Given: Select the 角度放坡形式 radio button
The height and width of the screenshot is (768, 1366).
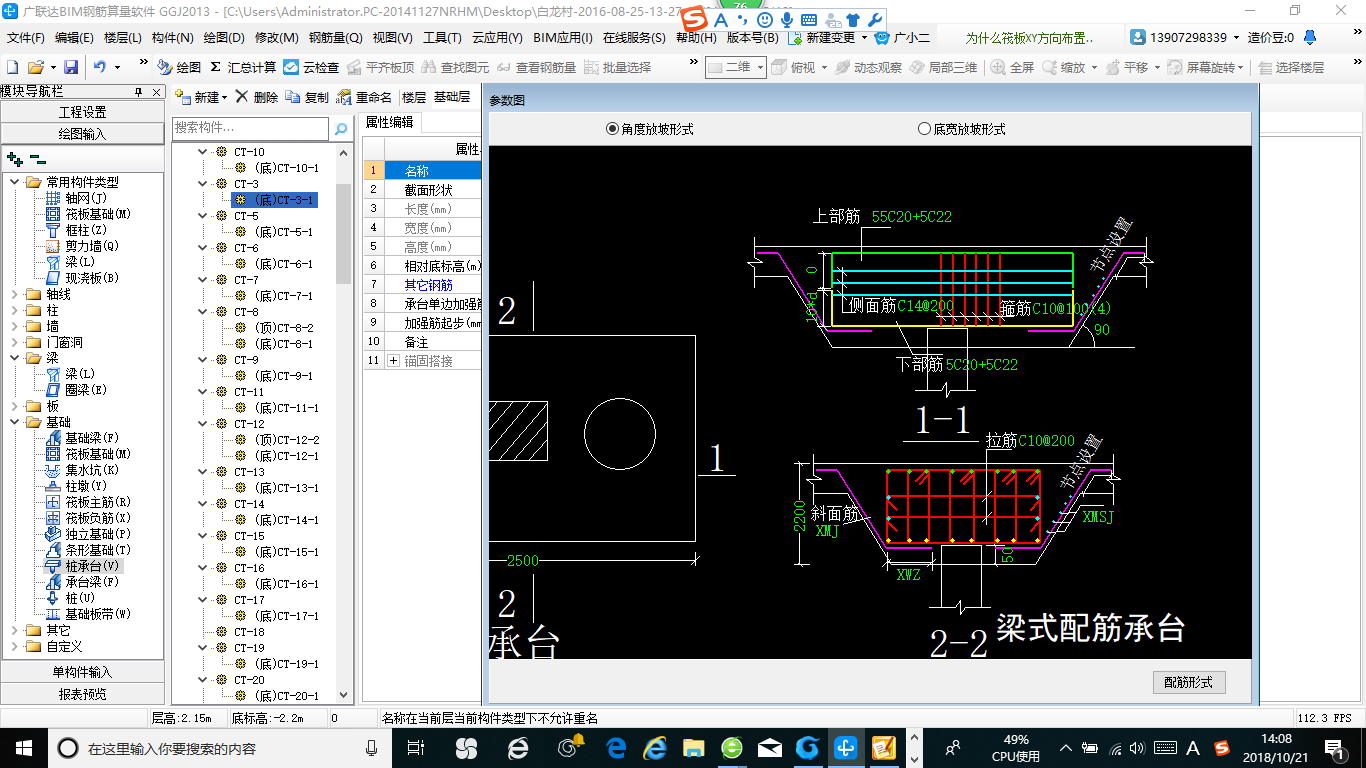Looking at the screenshot, I should (x=613, y=129).
